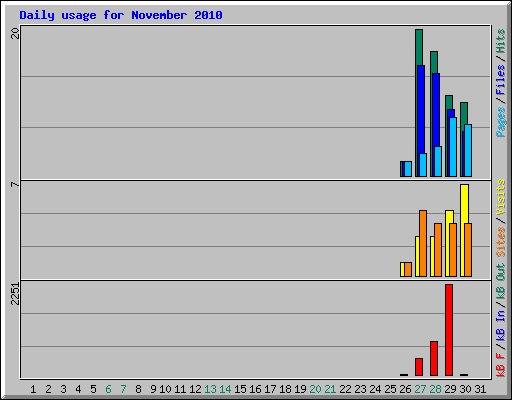This screenshot has width=512, height=400.
Task: Click the 'Daily usage for November 2010' title
Action: [121, 15]
